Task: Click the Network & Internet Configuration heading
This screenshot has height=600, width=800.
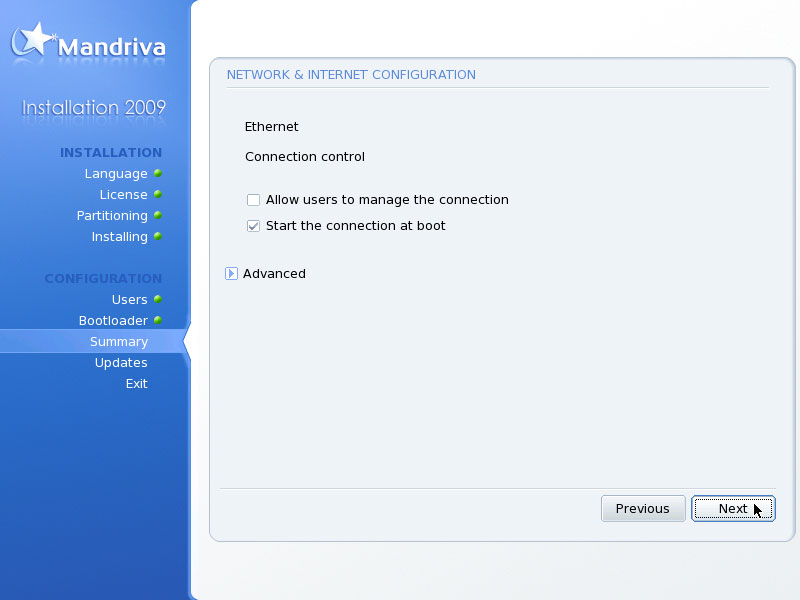Action: click(x=351, y=74)
